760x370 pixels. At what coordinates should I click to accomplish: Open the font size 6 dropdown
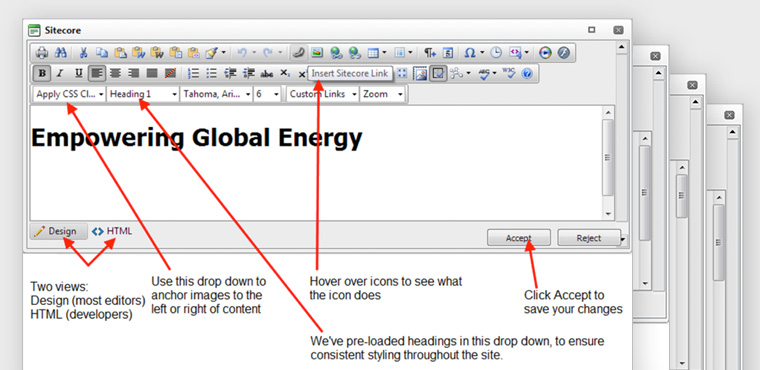tap(267, 94)
